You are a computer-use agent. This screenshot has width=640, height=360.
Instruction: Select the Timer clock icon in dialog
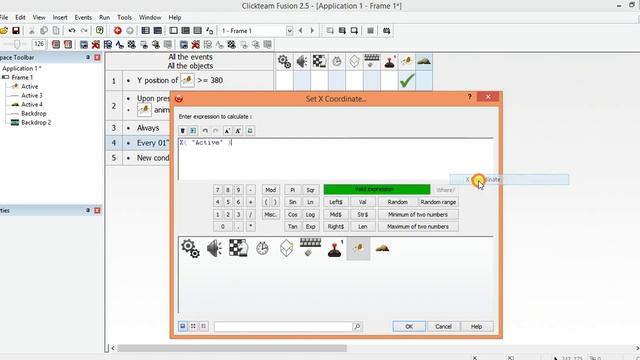262,248
